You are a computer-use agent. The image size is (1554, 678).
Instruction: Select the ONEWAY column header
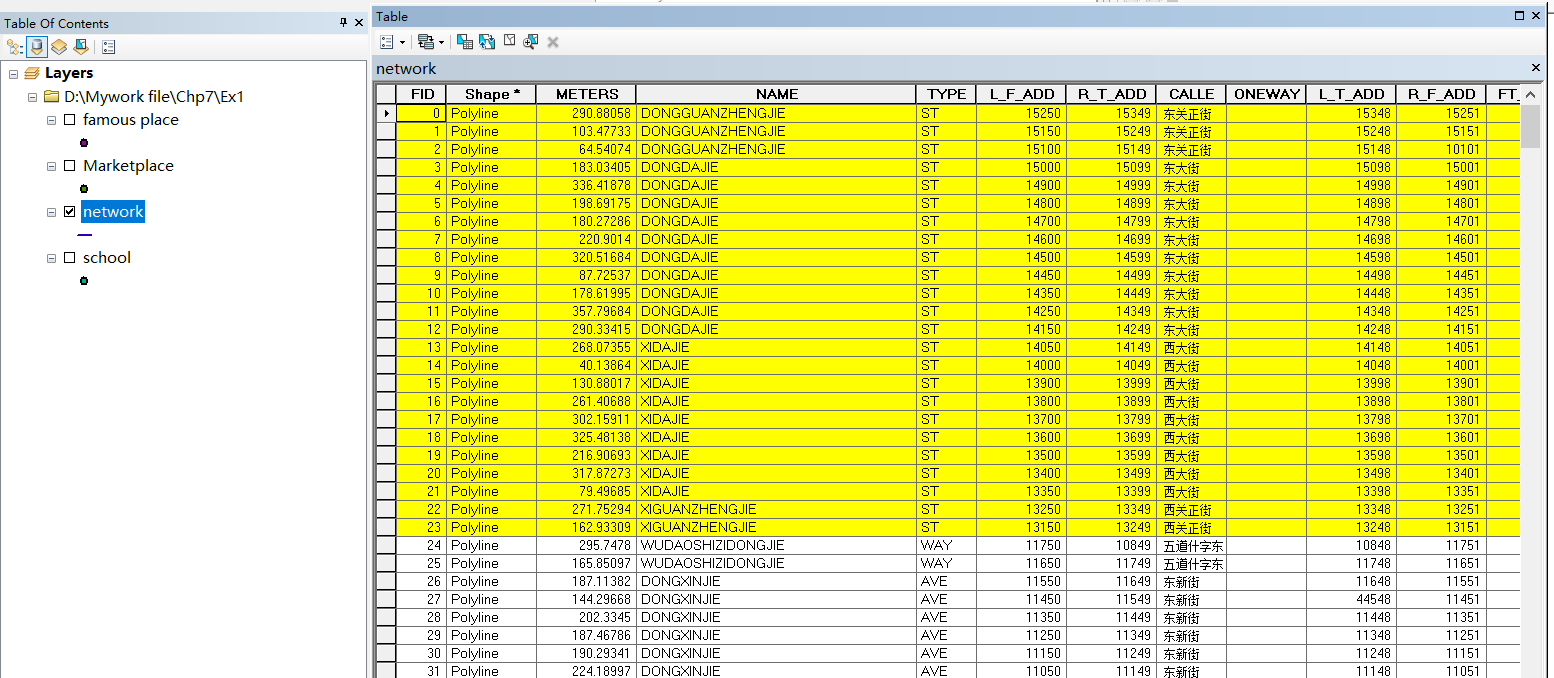[1266, 94]
